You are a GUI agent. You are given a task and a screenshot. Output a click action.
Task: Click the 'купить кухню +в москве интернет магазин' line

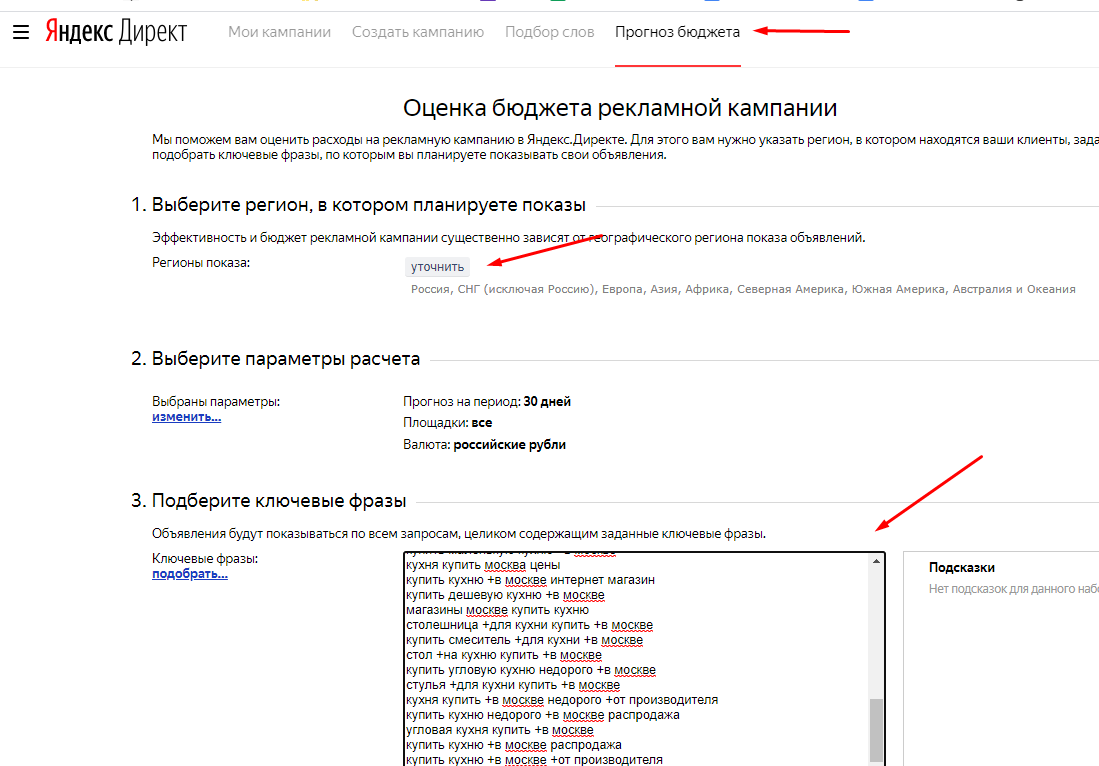click(x=529, y=580)
